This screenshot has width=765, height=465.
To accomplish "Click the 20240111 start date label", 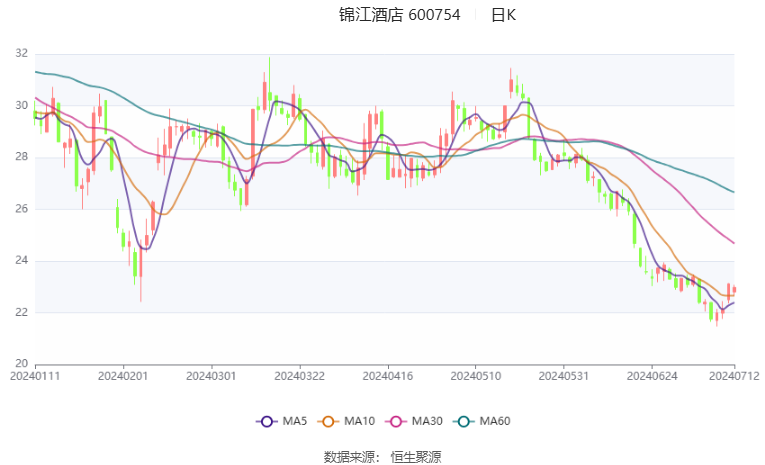I will pyautogui.click(x=35, y=376).
